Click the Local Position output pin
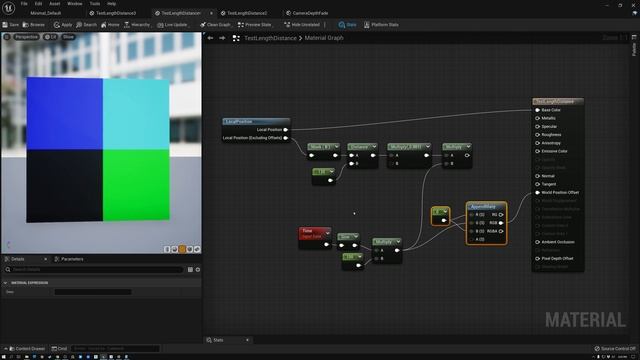This screenshot has height=360, width=640. (286, 130)
